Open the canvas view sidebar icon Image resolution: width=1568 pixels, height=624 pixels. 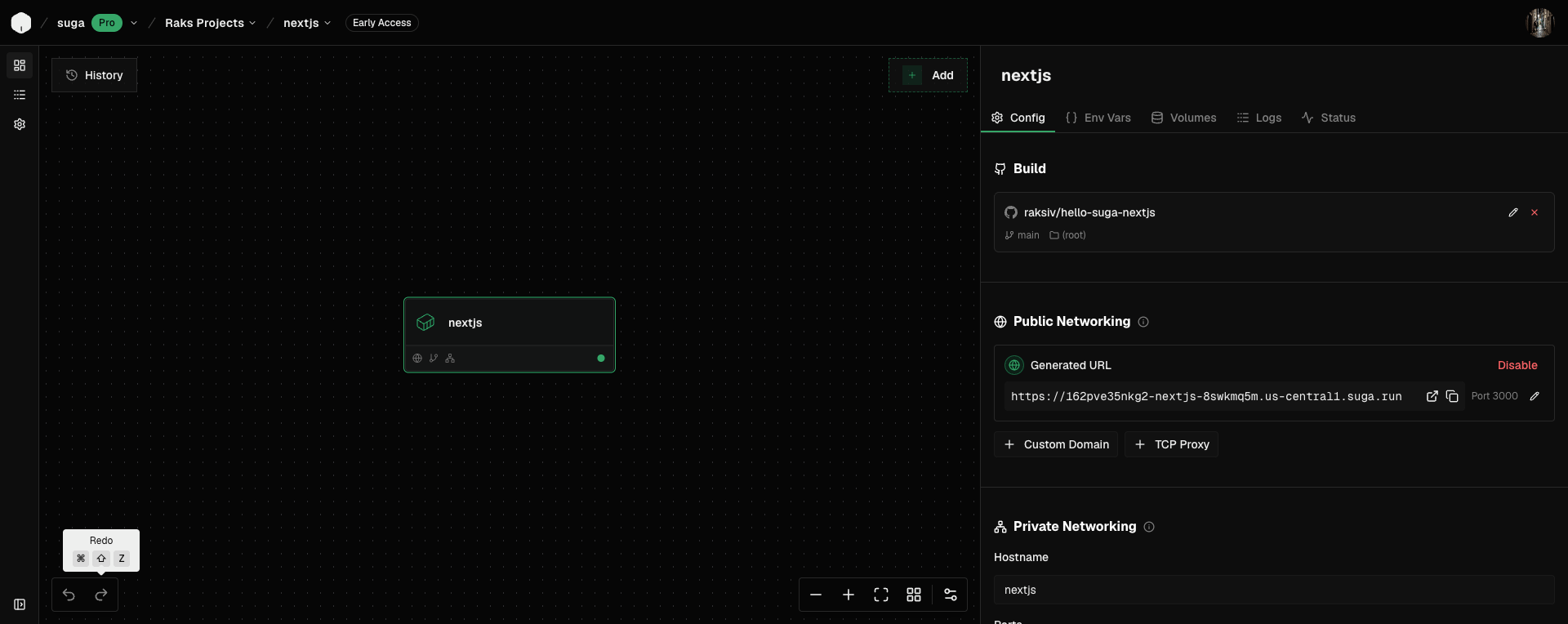pyautogui.click(x=20, y=65)
